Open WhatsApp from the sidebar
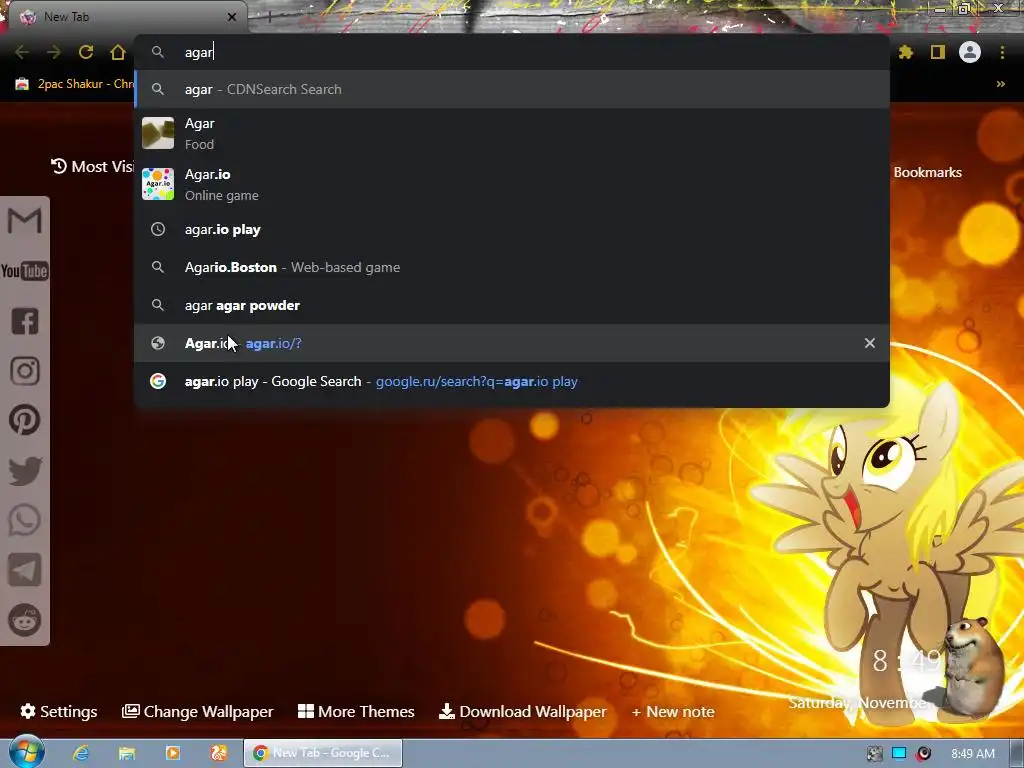 [x=25, y=520]
